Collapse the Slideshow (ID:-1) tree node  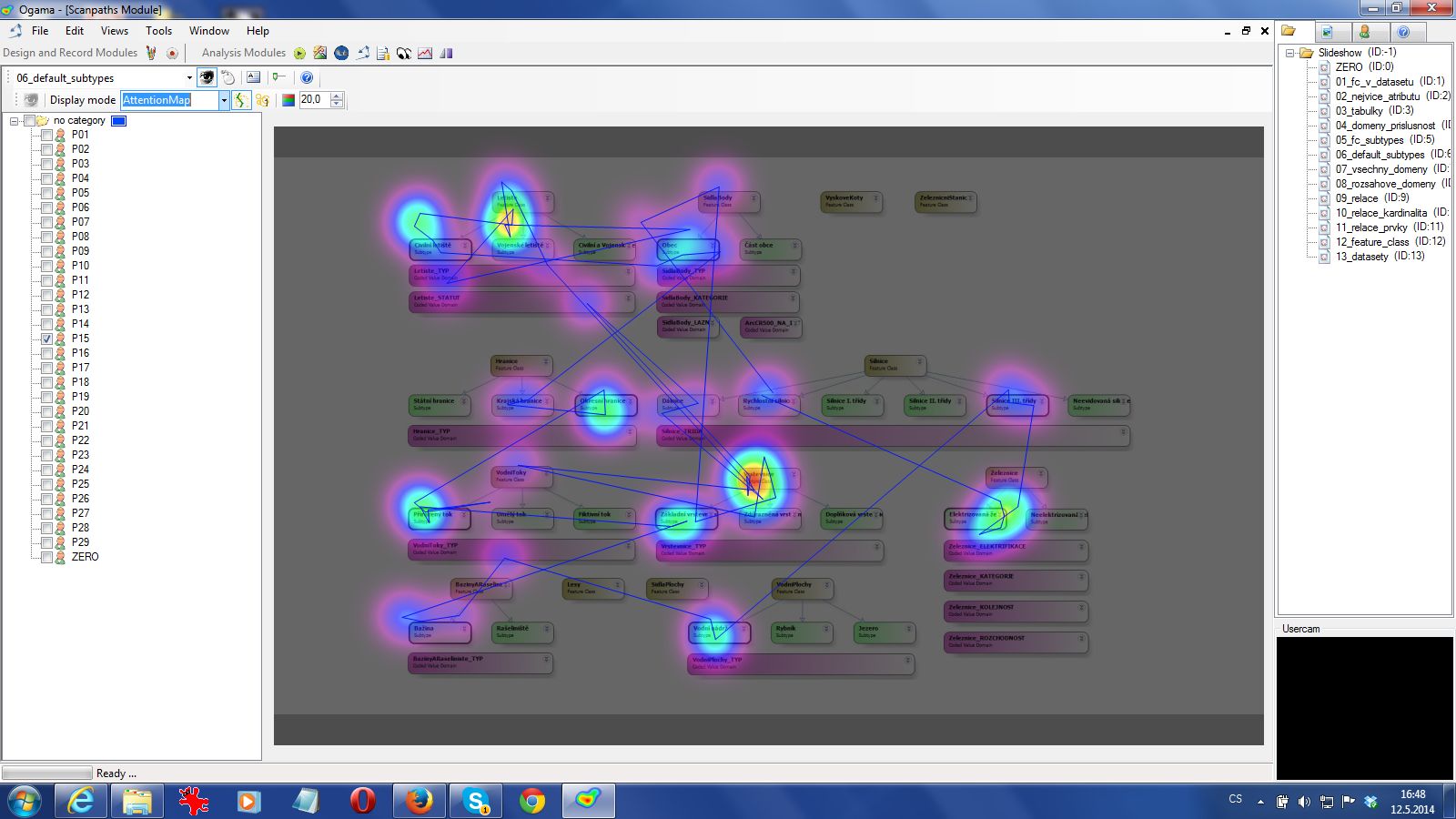(1289, 53)
